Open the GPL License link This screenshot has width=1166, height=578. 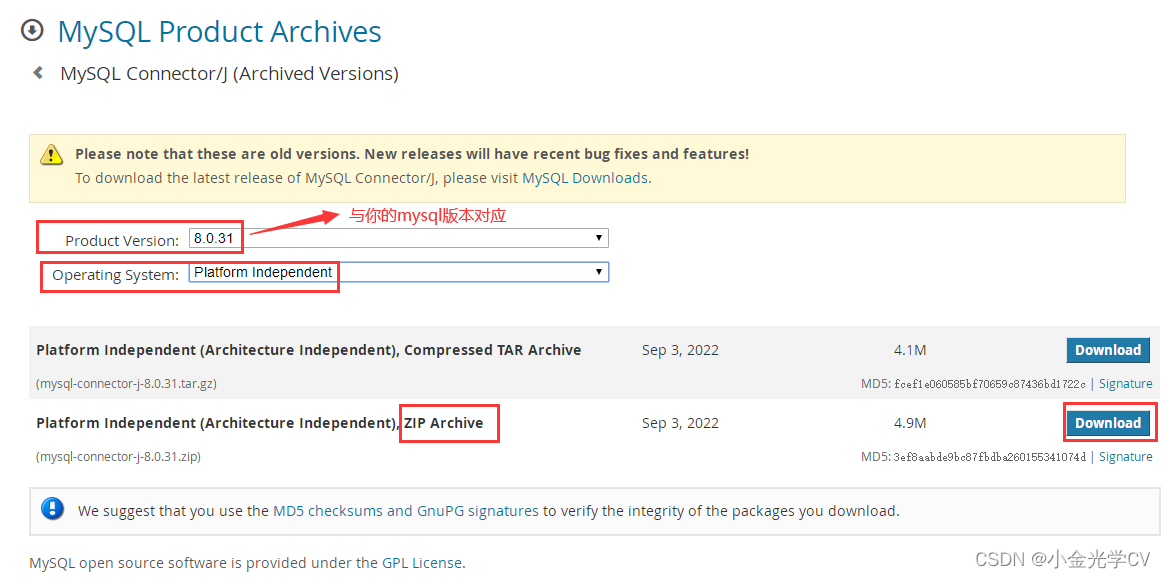click(422, 563)
